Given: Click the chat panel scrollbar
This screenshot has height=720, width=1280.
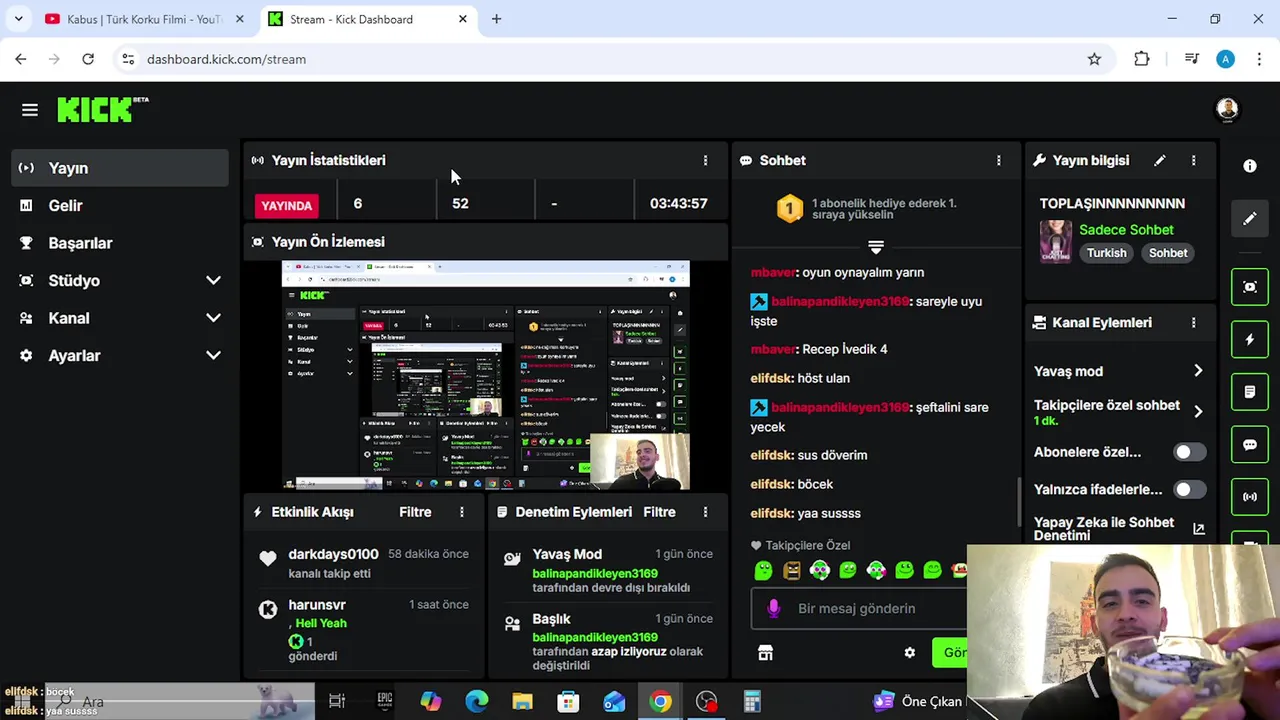Looking at the screenshot, I should (x=1019, y=500).
